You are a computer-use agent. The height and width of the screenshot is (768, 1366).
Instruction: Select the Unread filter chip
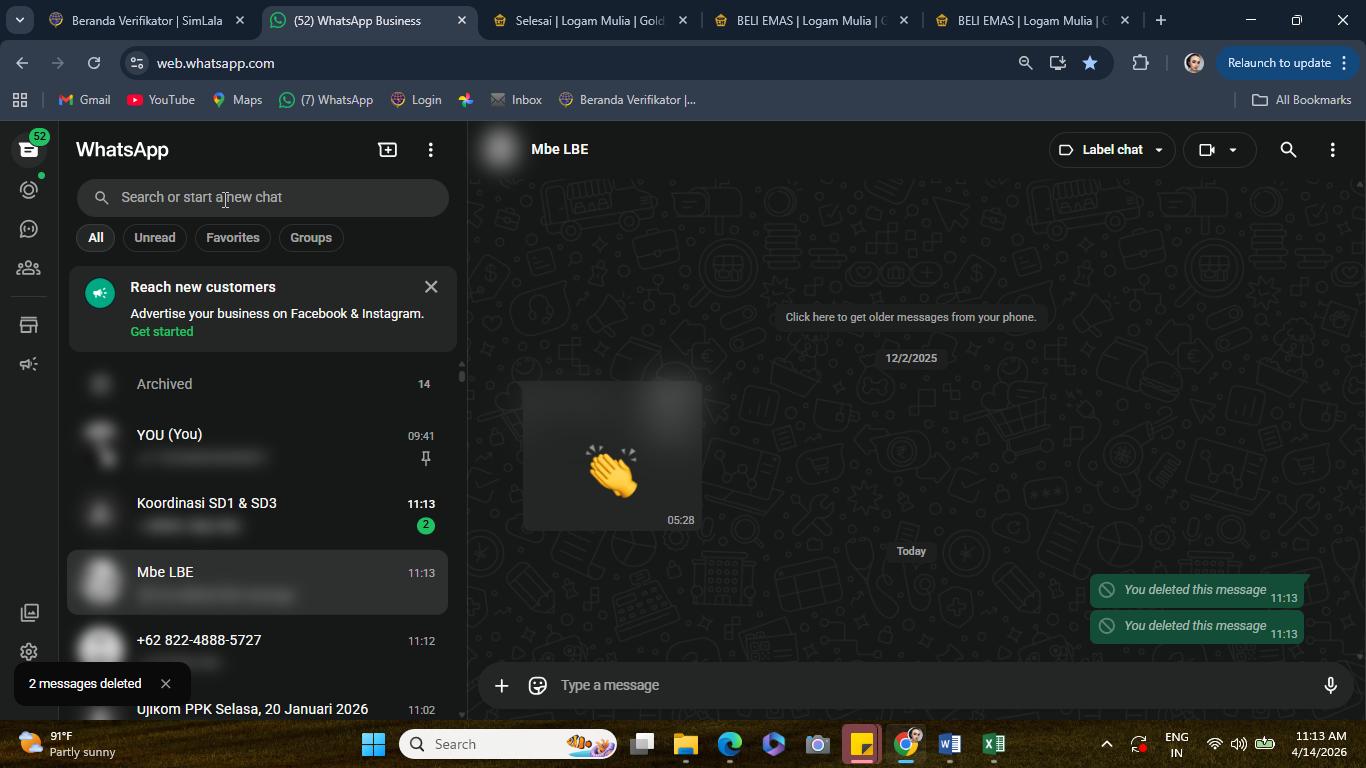(x=154, y=238)
